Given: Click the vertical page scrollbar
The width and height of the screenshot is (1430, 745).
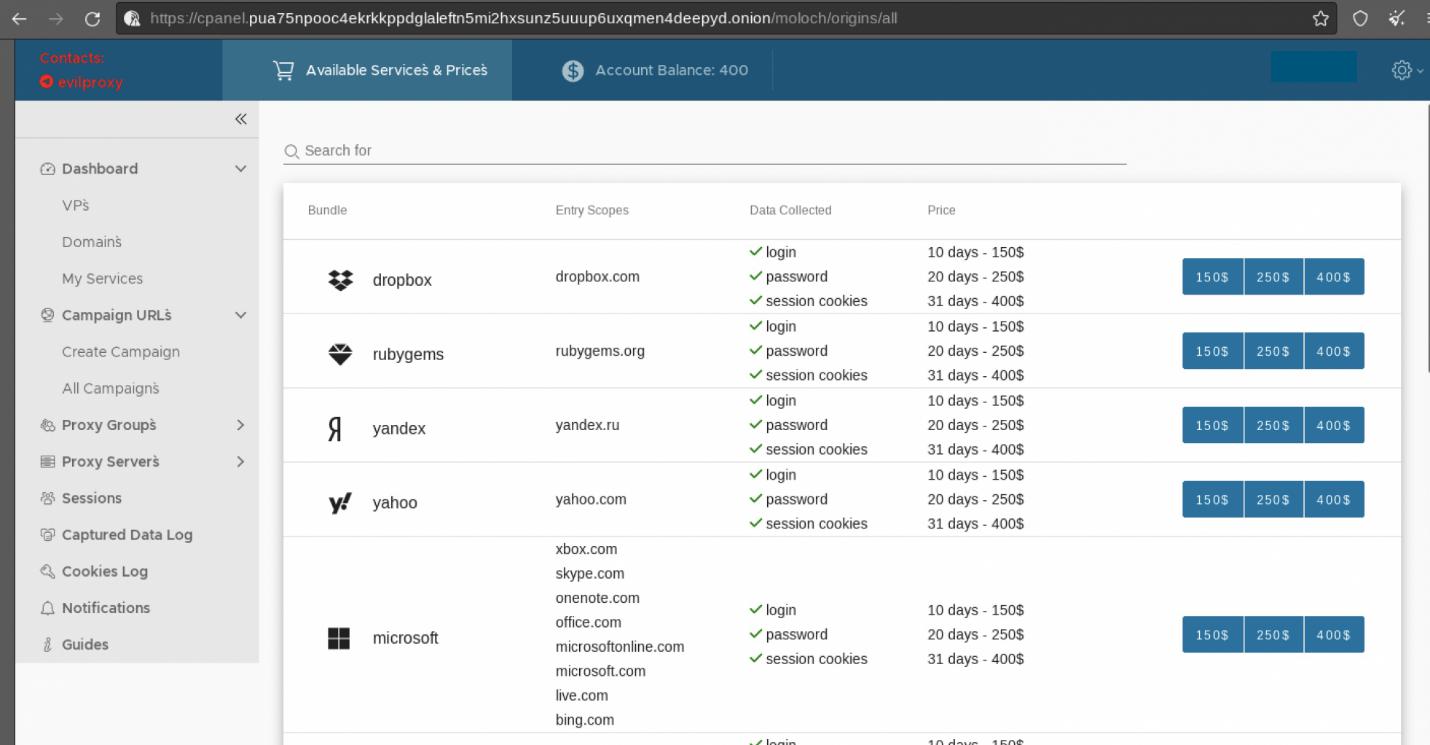Looking at the screenshot, I should [1427, 238].
